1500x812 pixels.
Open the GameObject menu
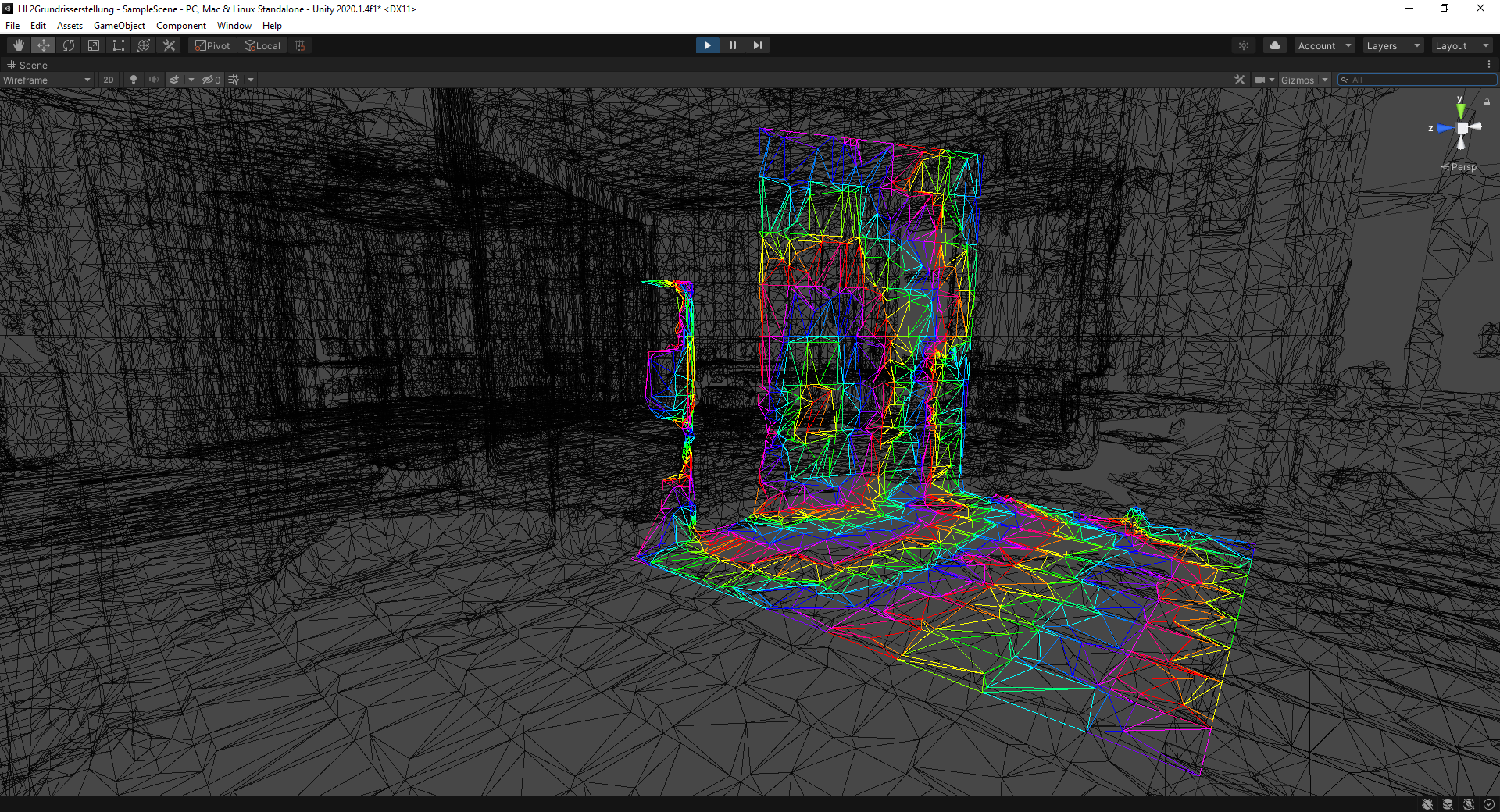(119, 26)
